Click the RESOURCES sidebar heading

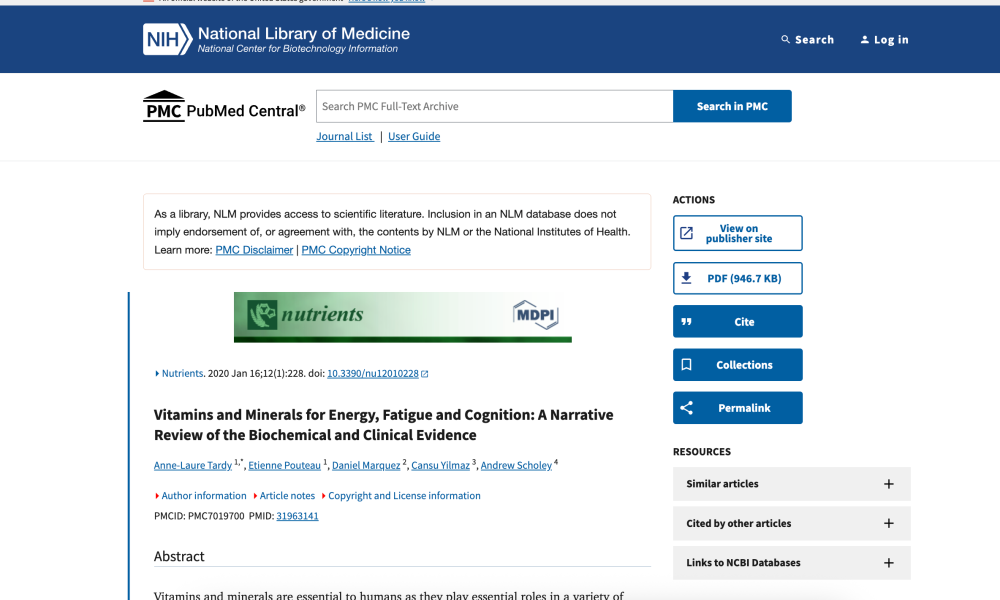pyautogui.click(x=702, y=451)
